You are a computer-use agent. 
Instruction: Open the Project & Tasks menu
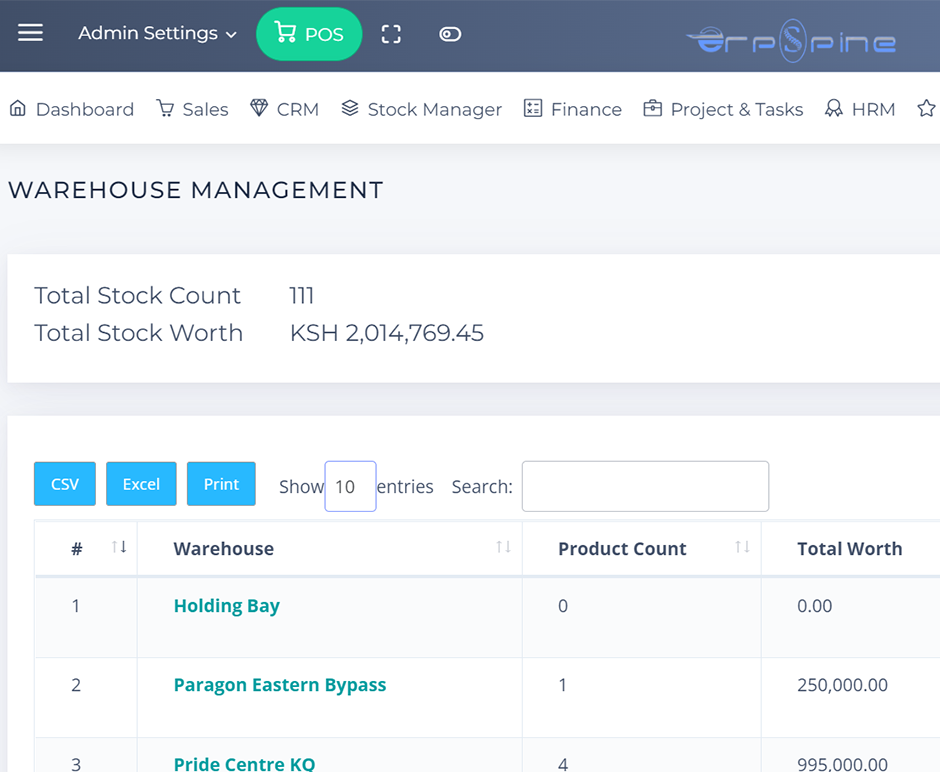pos(723,109)
